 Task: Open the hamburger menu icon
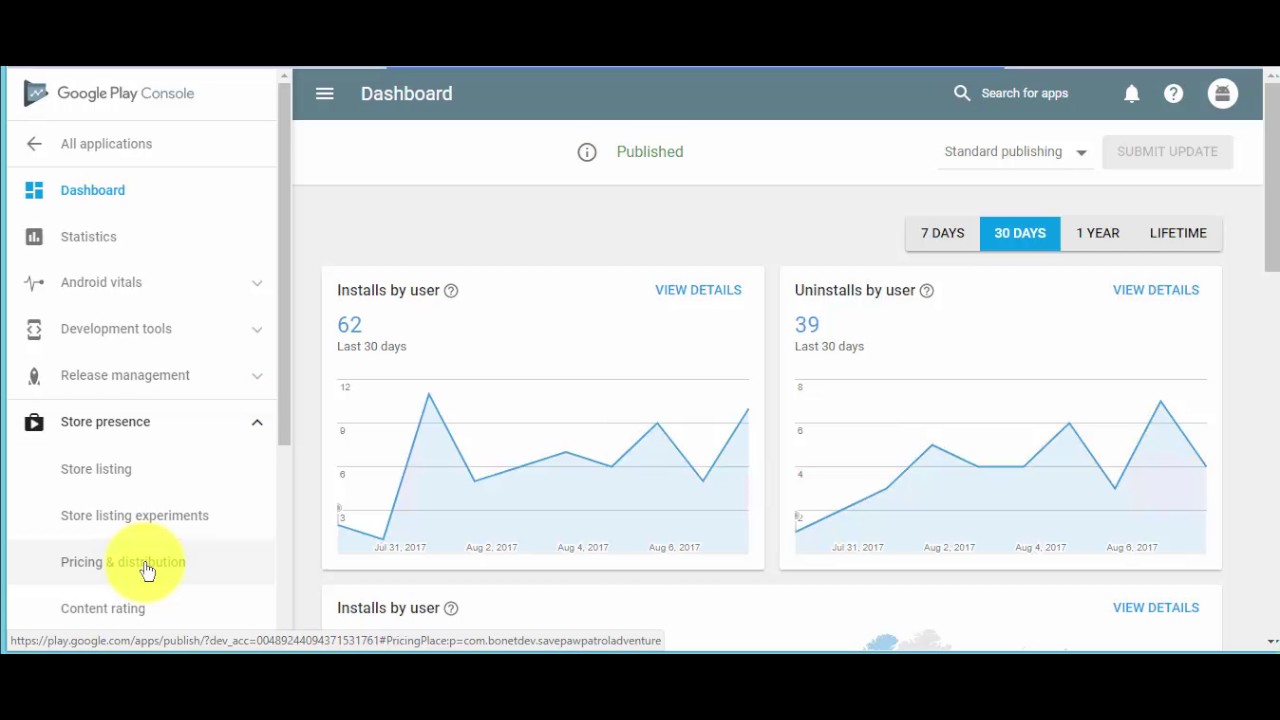(x=324, y=93)
